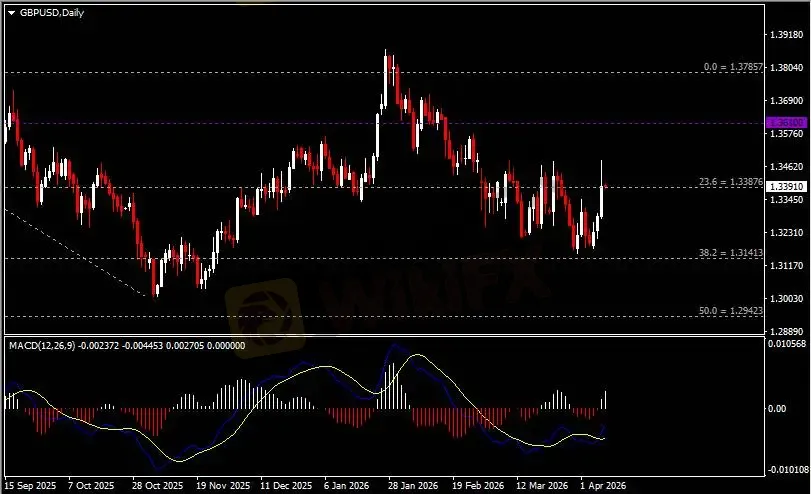811x494 pixels.
Task: Select the 38.2 = 1.31413 Fibonacci label
Action: pos(731,252)
